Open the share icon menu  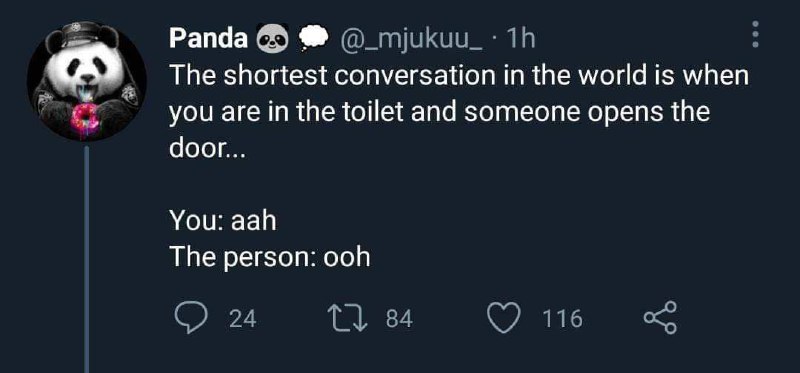[661, 318]
